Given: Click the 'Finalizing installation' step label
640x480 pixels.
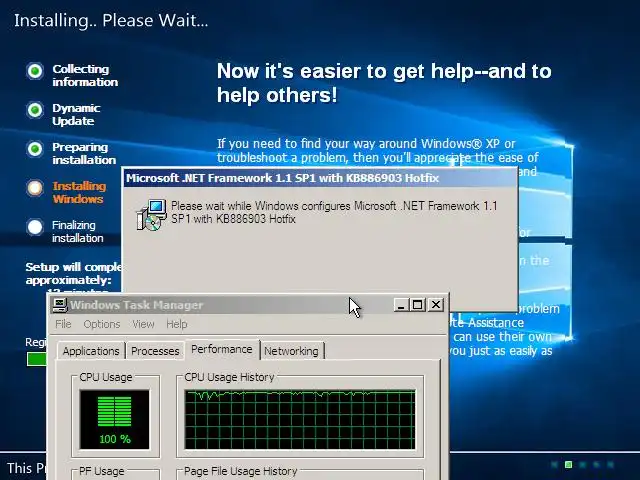Looking at the screenshot, I should [78, 231].
